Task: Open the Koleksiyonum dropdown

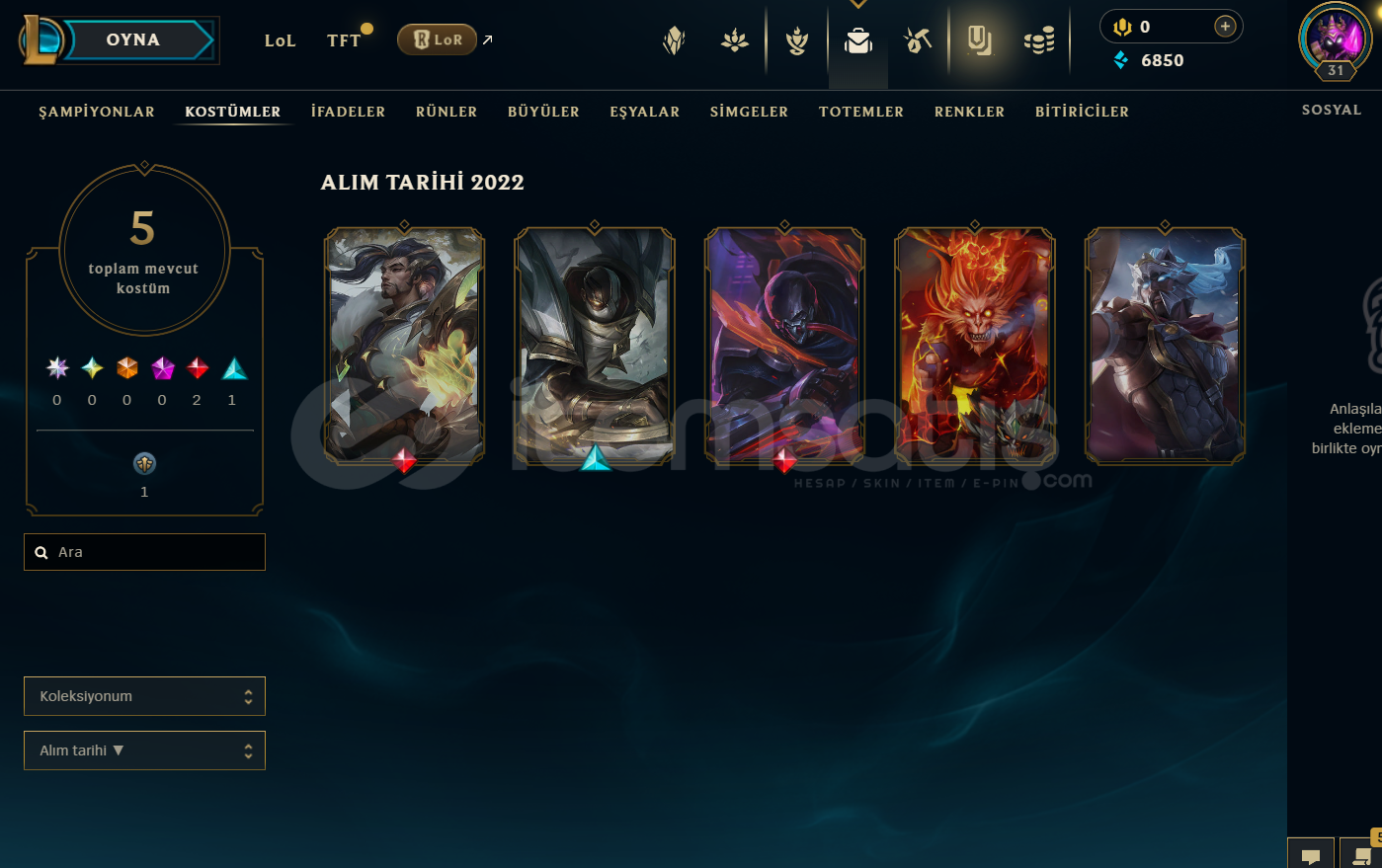Action: coord(144,696)
